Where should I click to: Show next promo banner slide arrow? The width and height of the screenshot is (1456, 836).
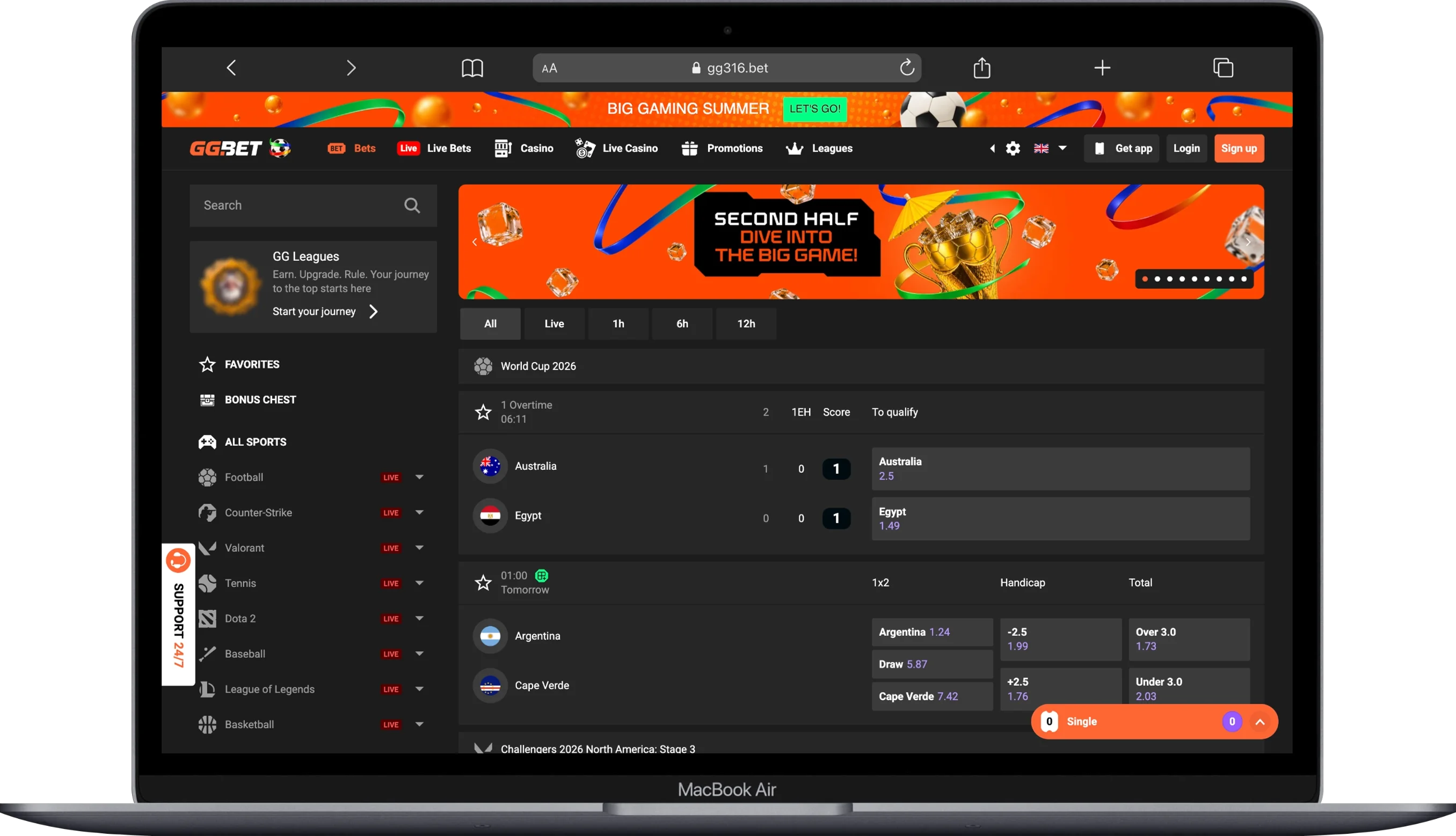click(x=1248, y=243)
